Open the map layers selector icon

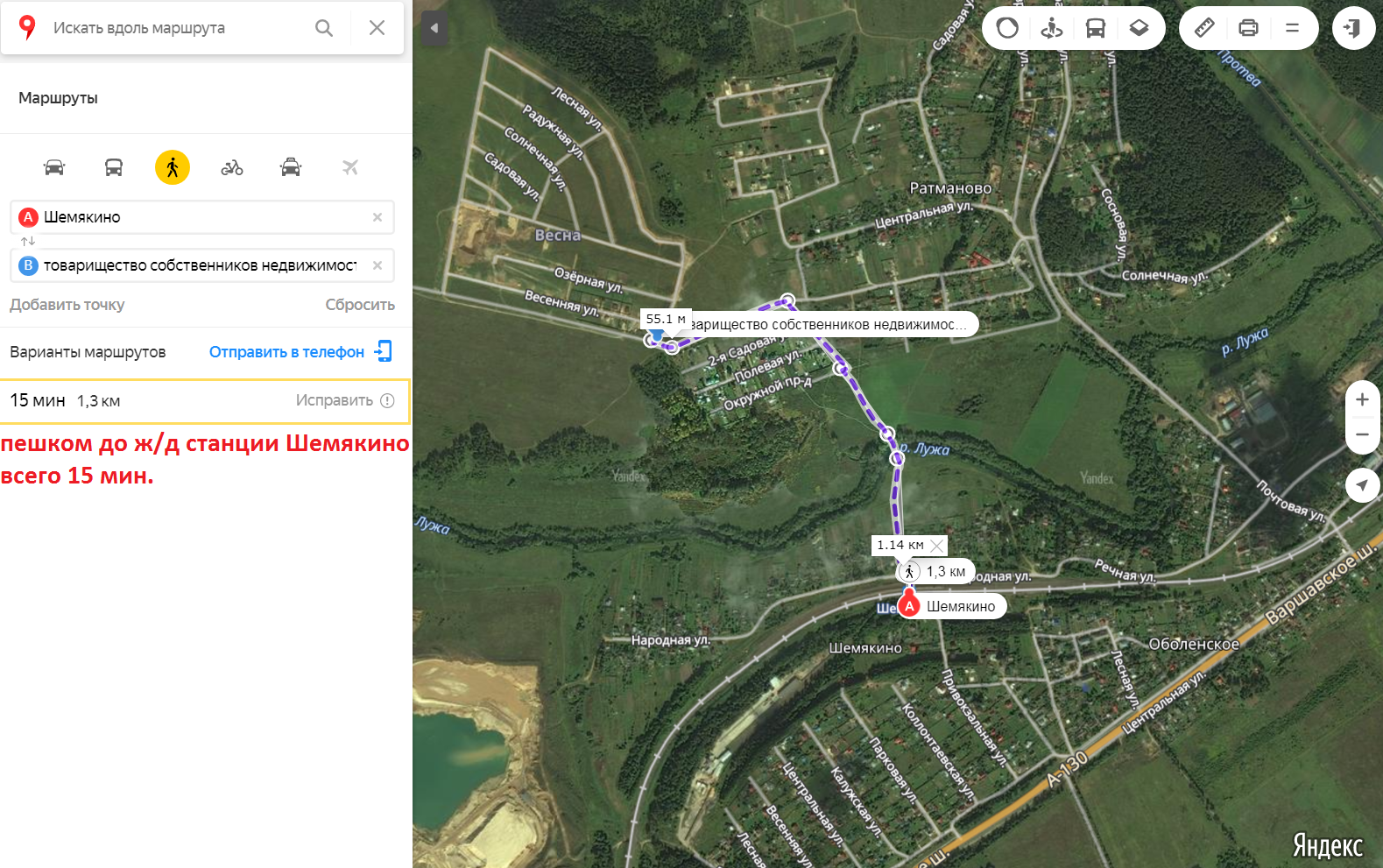pyautogui.click(x=1139, y=28)
